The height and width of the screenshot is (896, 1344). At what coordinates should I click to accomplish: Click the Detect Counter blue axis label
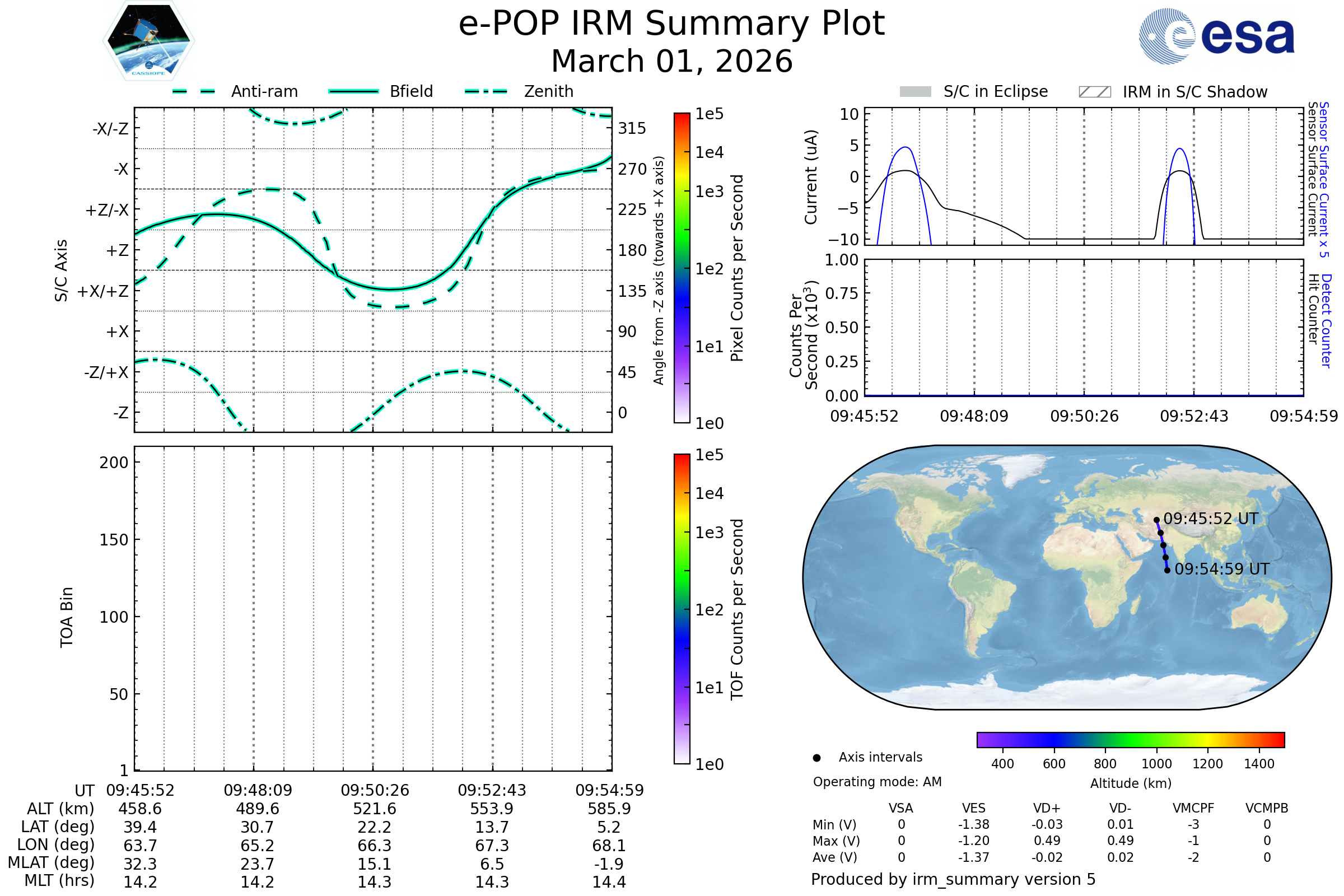click(1326, 320)
